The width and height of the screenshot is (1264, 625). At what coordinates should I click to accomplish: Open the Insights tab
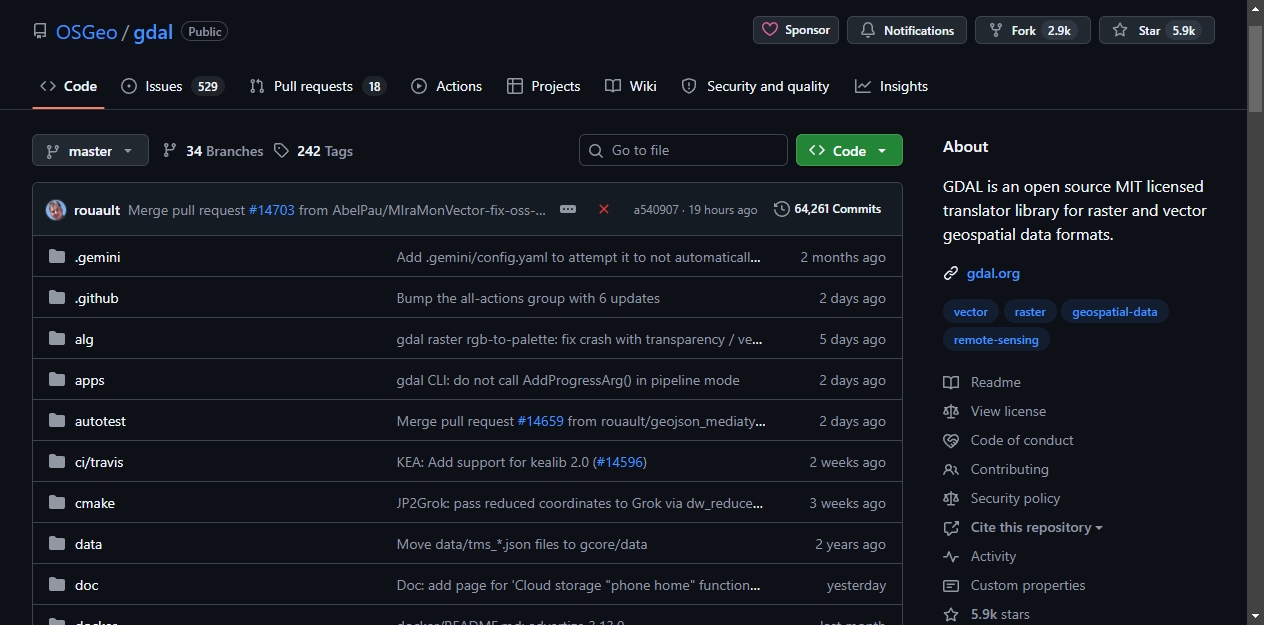pos(891,86)
